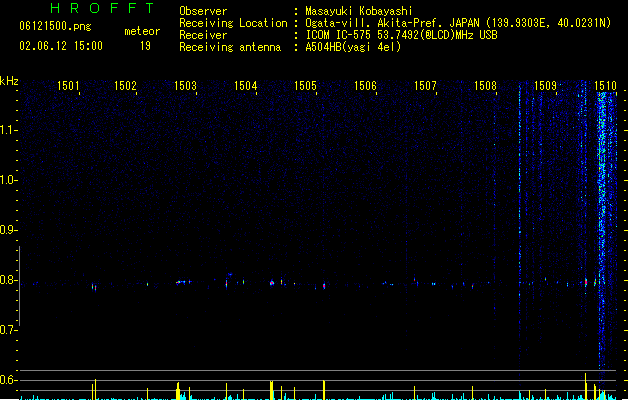Select the filename 06121500.png
This screenshot has width=629, height=400.
[x=55, y=26]
